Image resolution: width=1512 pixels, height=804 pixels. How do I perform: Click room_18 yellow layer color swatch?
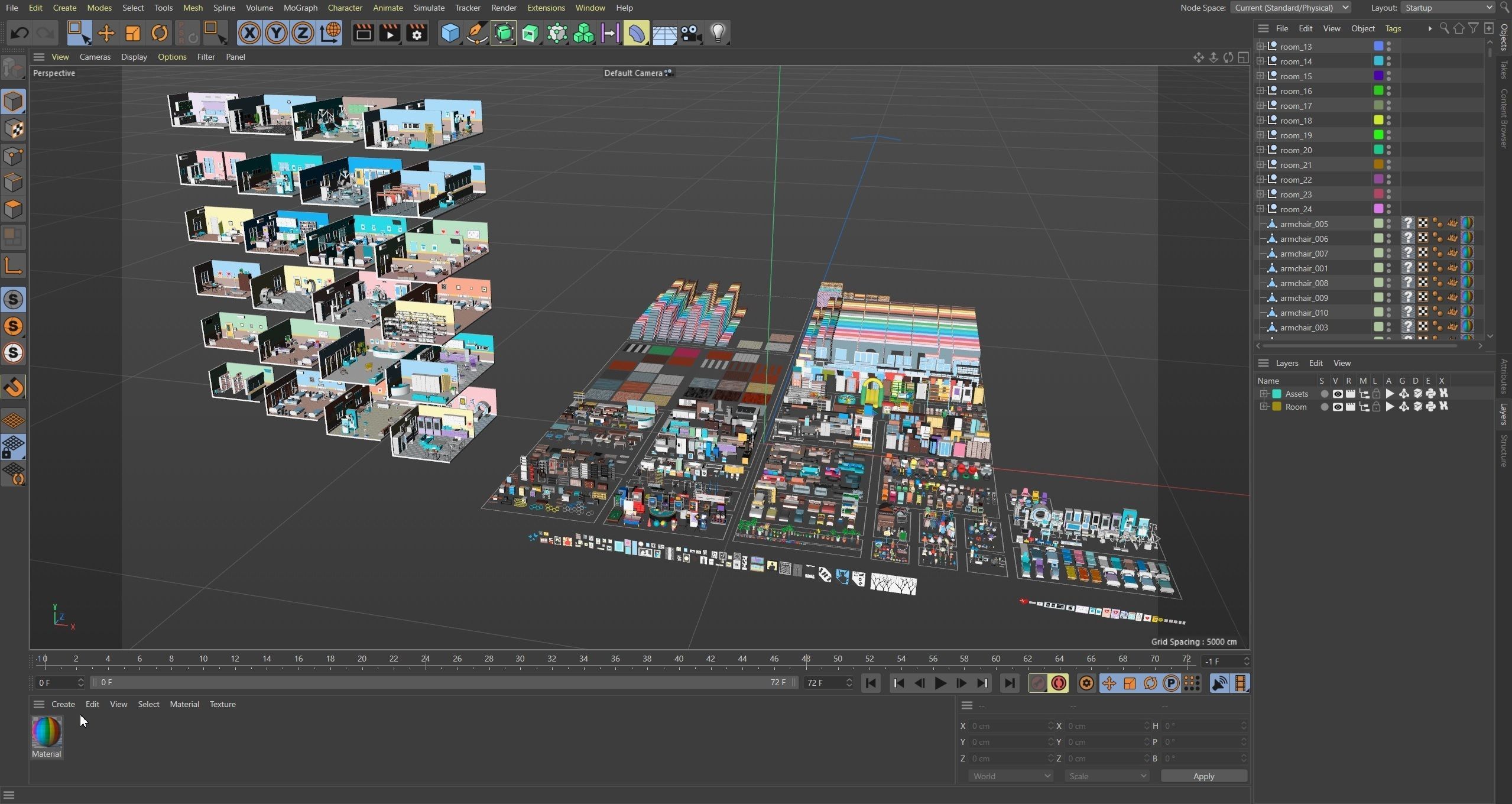(1378, 121)
